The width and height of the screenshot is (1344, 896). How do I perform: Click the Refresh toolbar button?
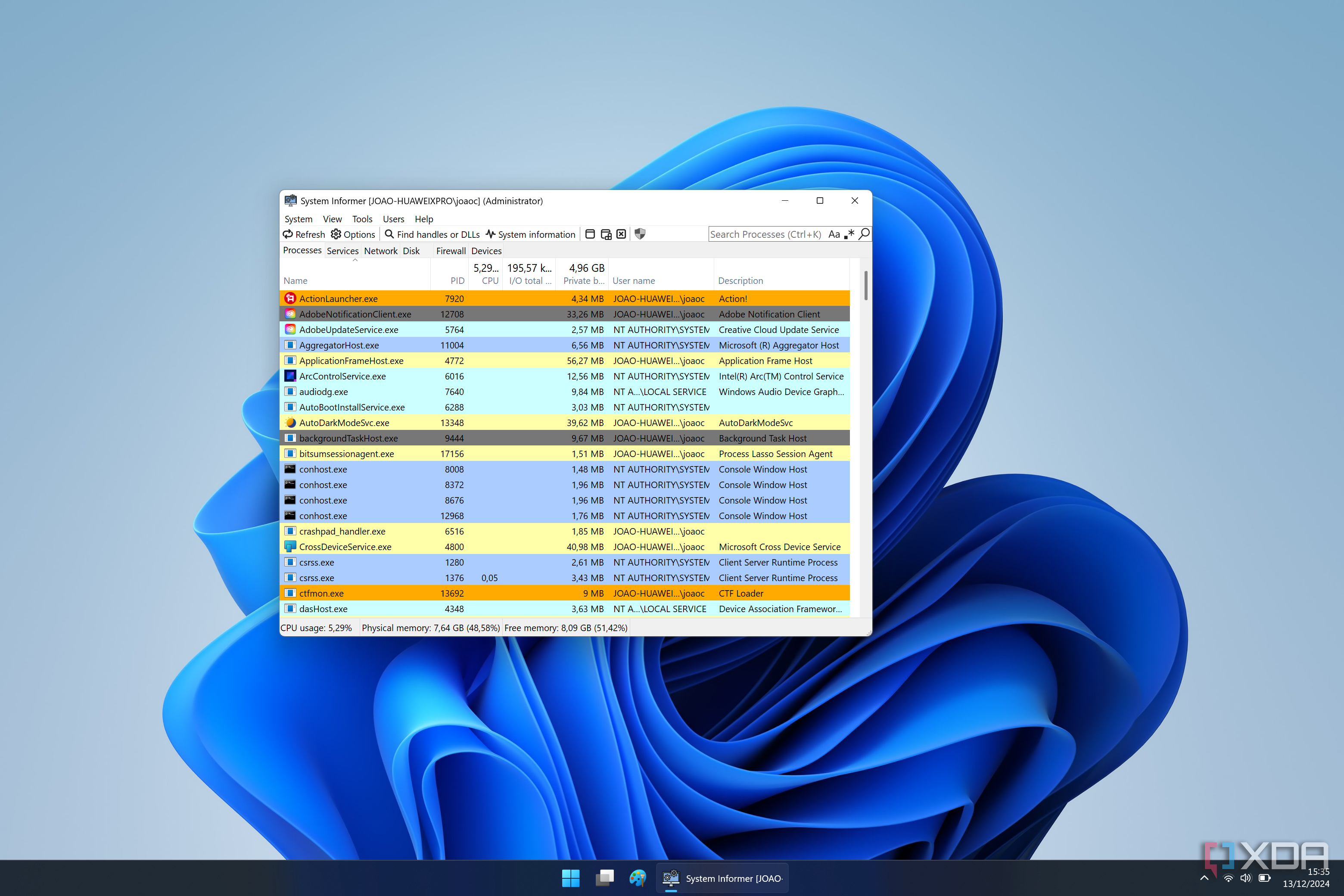pos(304,234)
